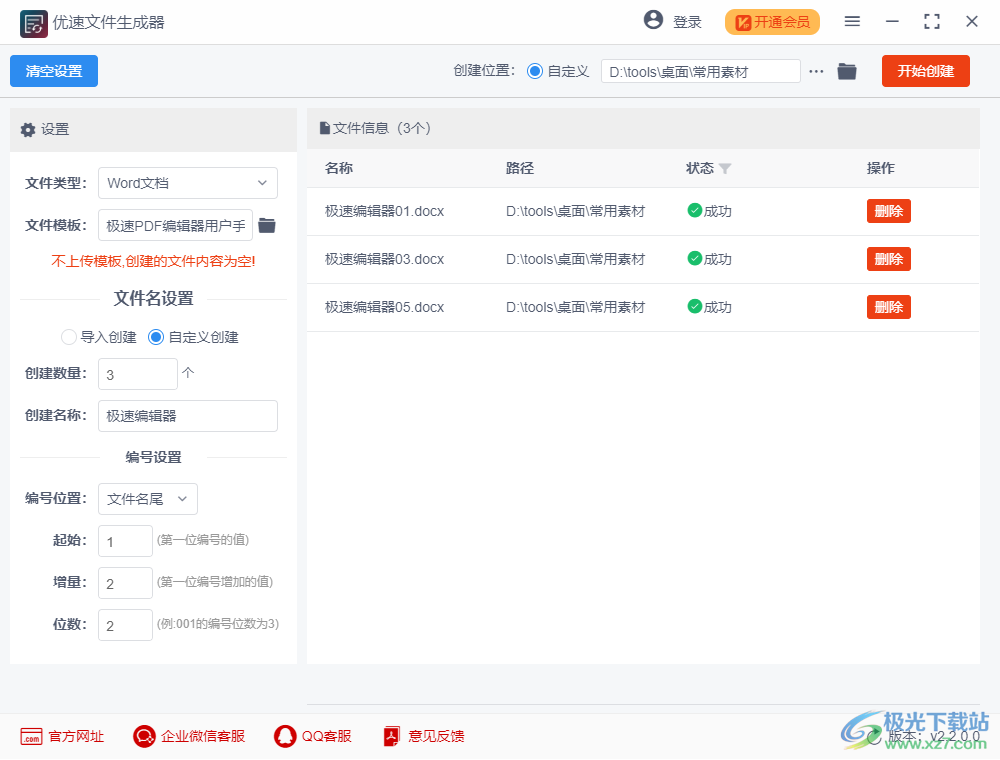
Task: Click the template folder browse icon
Action: point(267,225)
